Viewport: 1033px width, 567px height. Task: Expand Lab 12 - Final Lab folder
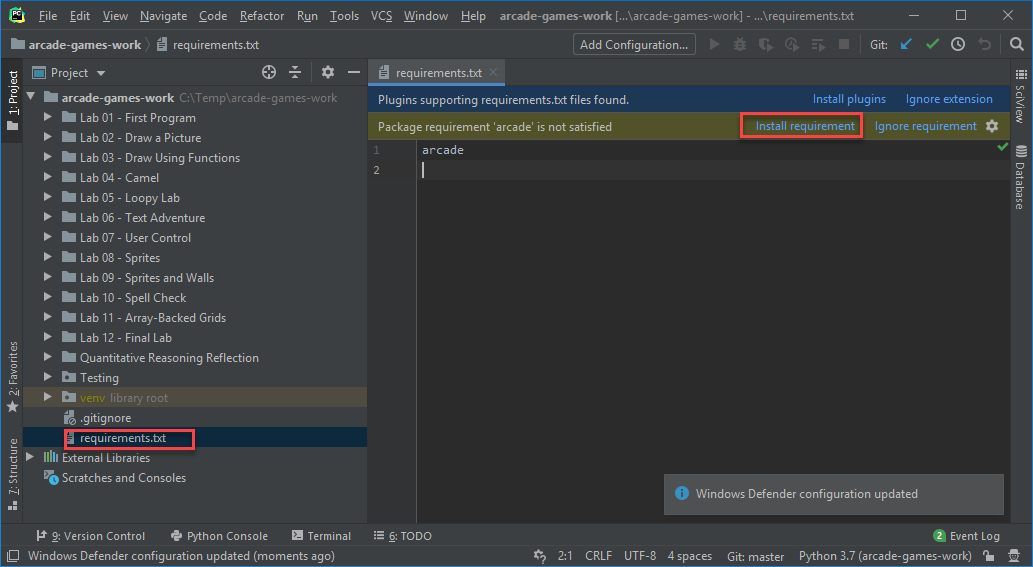tap(47, 337)
